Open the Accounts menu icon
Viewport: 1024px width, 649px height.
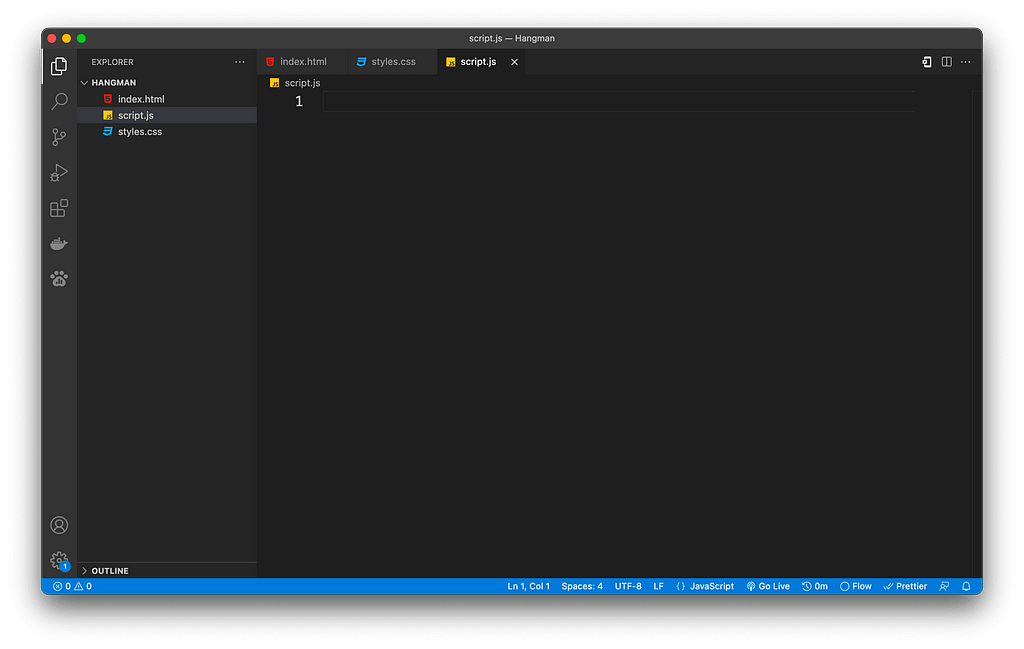tap(59, 525)
